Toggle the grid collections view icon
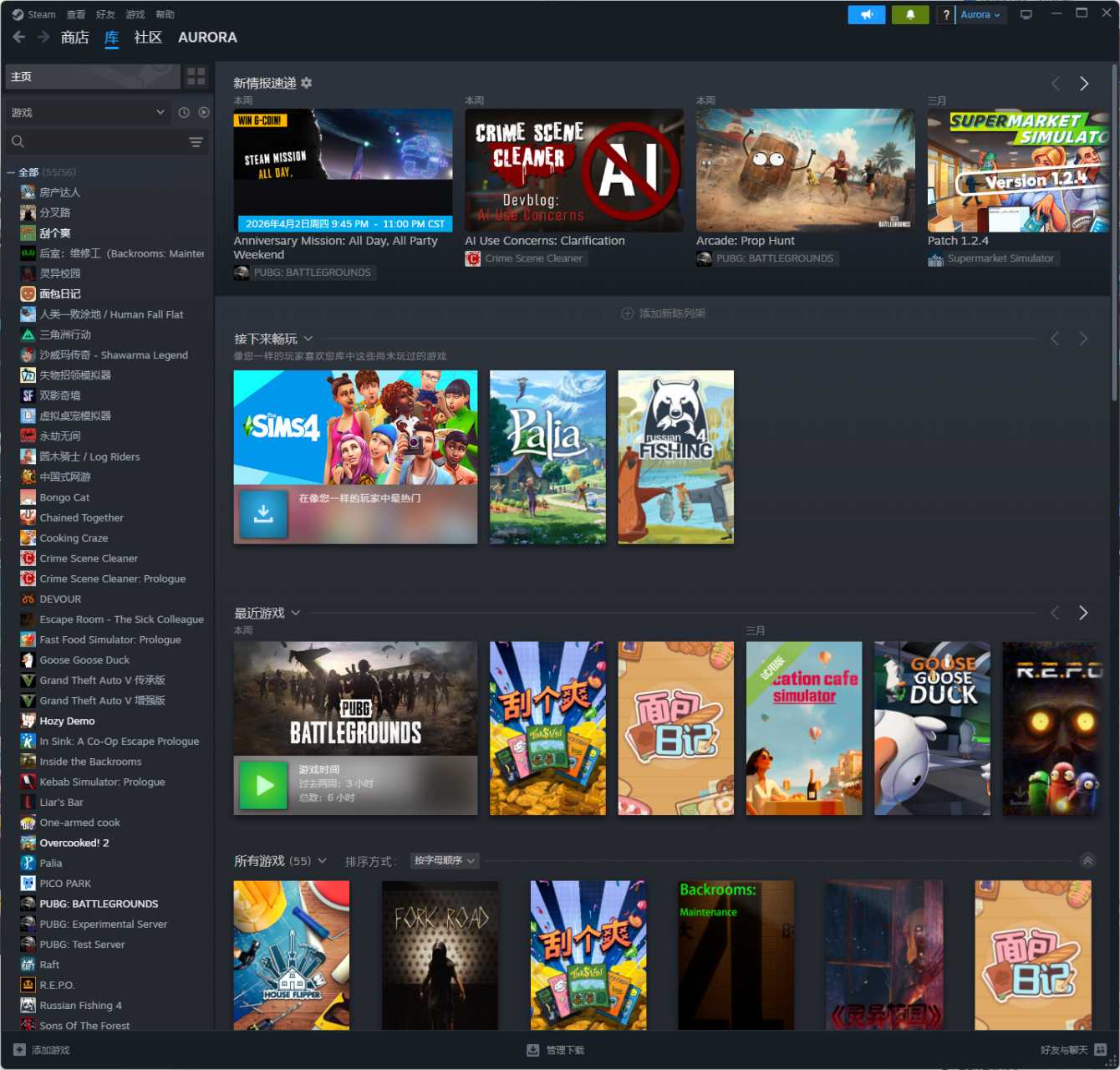This screenshot has height=1070, width=1120. click(x=196, y=77)
